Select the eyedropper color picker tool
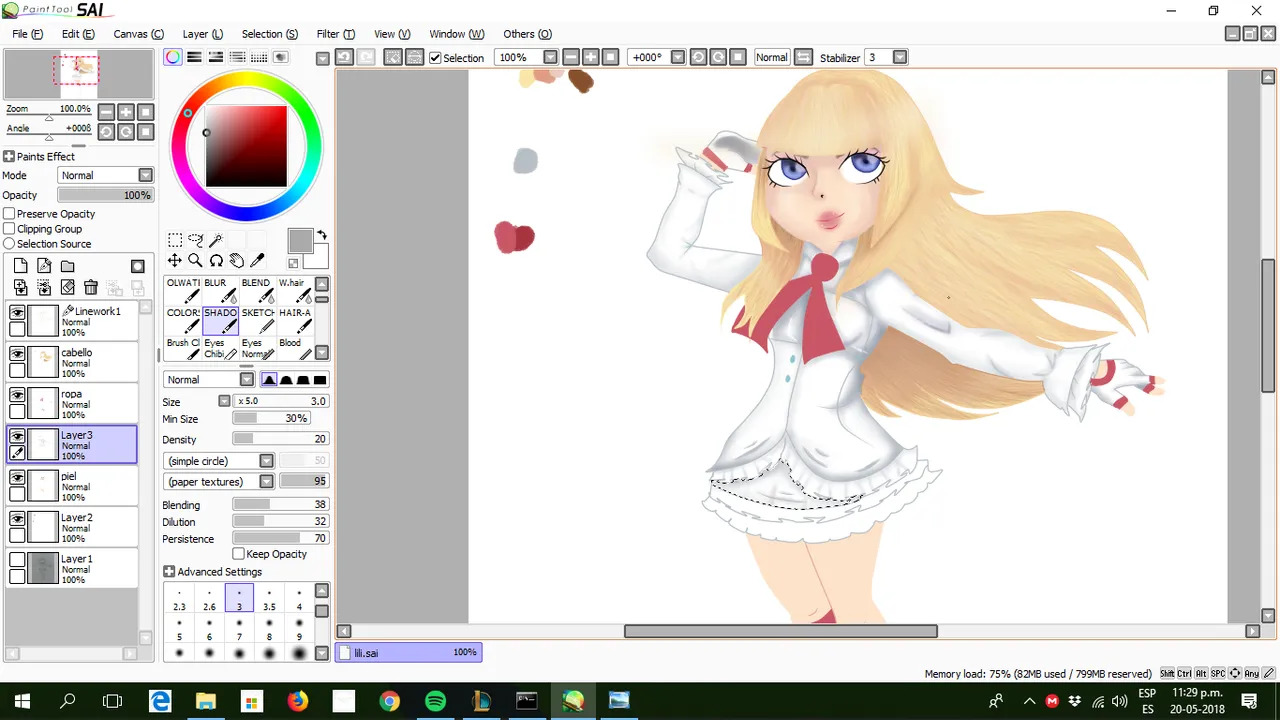 coord(257,261)
